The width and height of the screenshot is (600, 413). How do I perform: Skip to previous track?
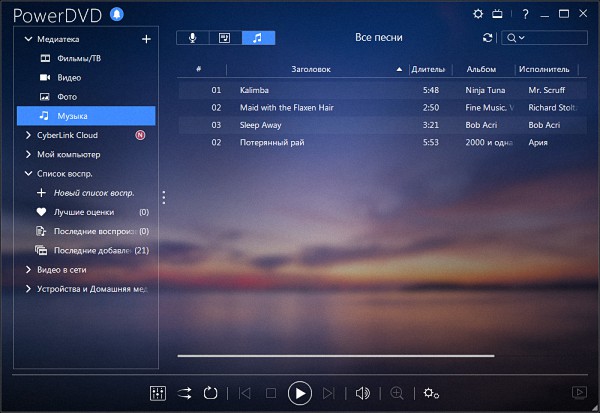[x=245, y=393]
